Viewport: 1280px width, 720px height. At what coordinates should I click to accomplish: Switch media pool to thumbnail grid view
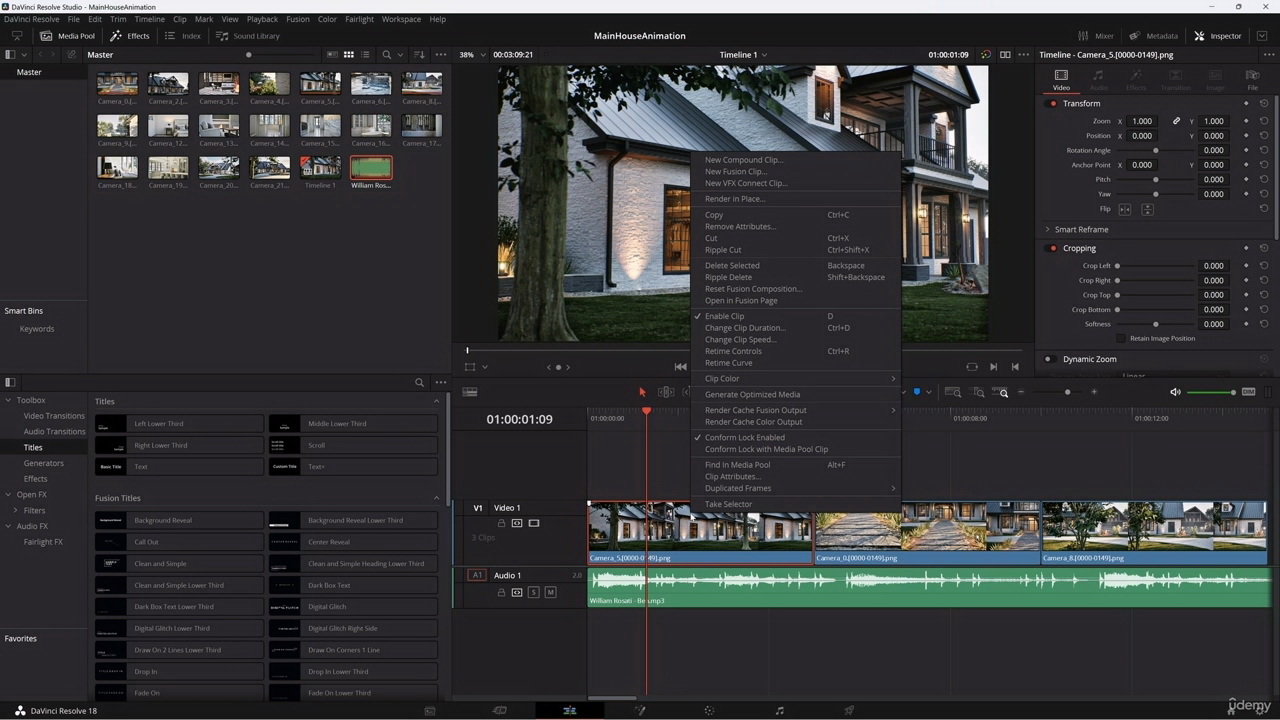[x=348, y=55]
